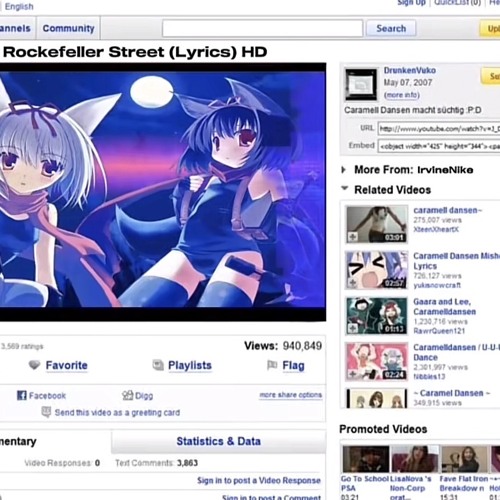The image size is (500, 500).
Task: Share via the Digg link
Action: pyautogui.click(x=144, y=396)
